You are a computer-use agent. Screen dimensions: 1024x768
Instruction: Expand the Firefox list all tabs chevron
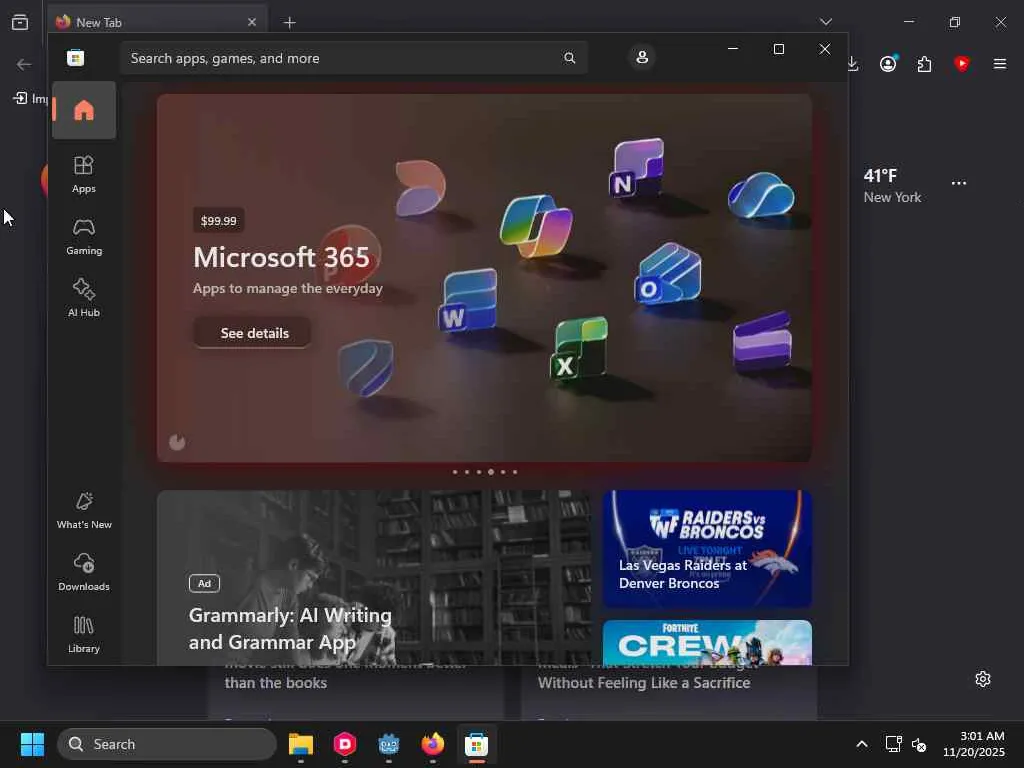[826, 22]
